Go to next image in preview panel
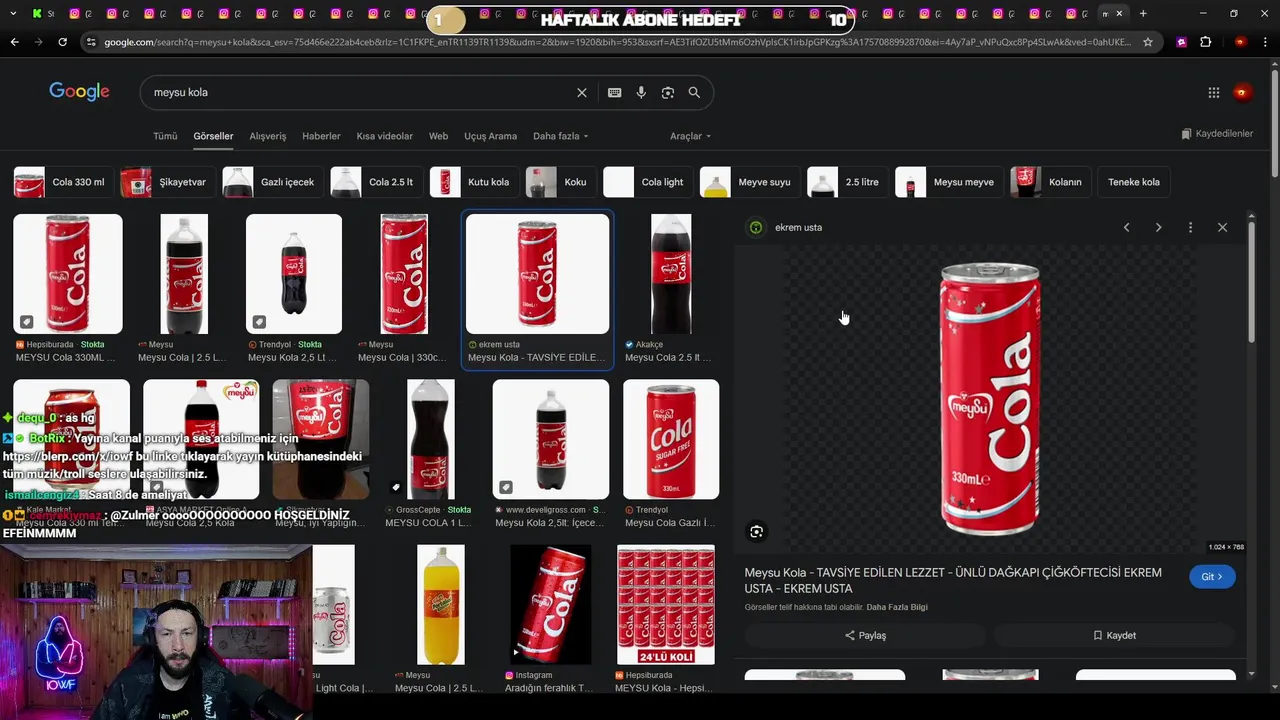The width and height of the screenshot is (1280, 720). tap(1158, 227)
